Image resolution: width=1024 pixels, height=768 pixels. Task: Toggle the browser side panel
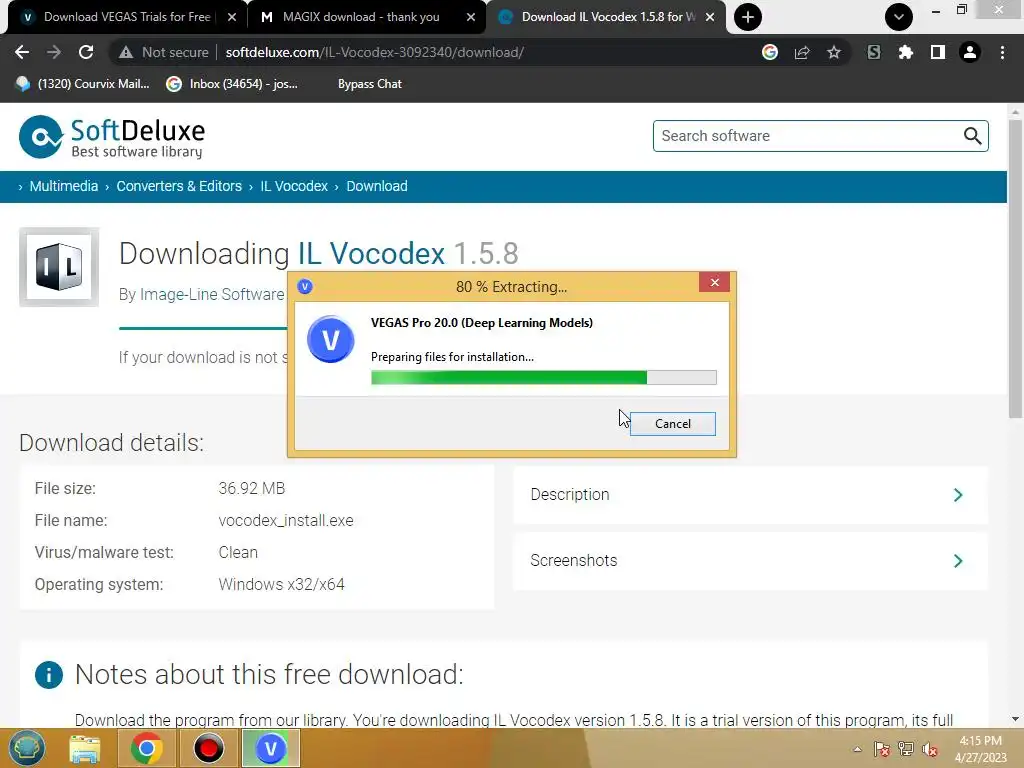(x=938, y=52)
